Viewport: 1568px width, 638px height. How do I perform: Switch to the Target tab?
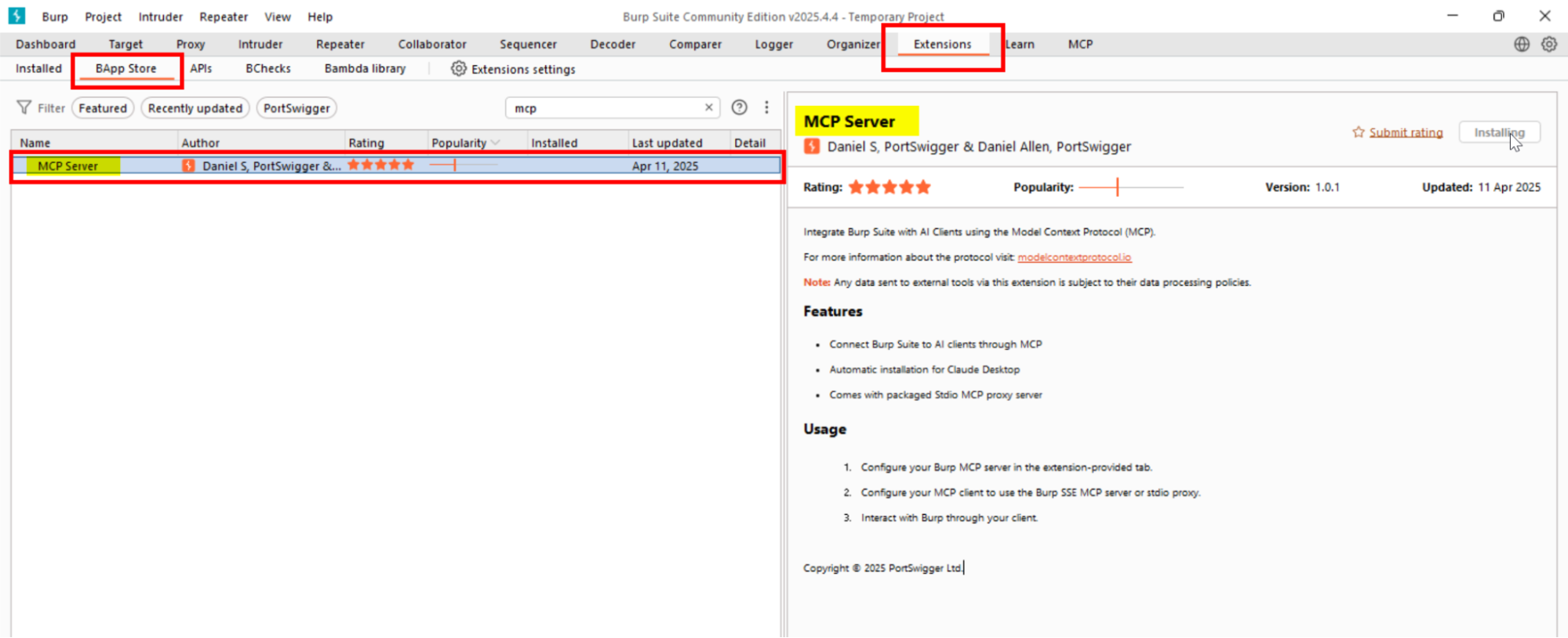(x=126, y=44)
